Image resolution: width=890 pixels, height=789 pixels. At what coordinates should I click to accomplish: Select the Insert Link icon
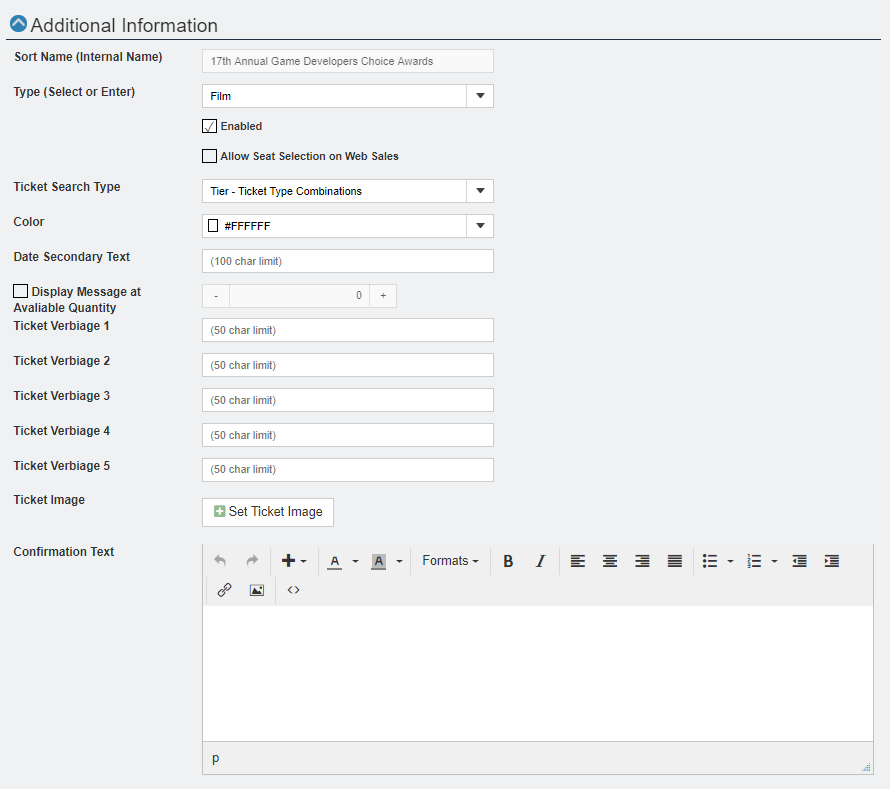click(x=223, y=590)
